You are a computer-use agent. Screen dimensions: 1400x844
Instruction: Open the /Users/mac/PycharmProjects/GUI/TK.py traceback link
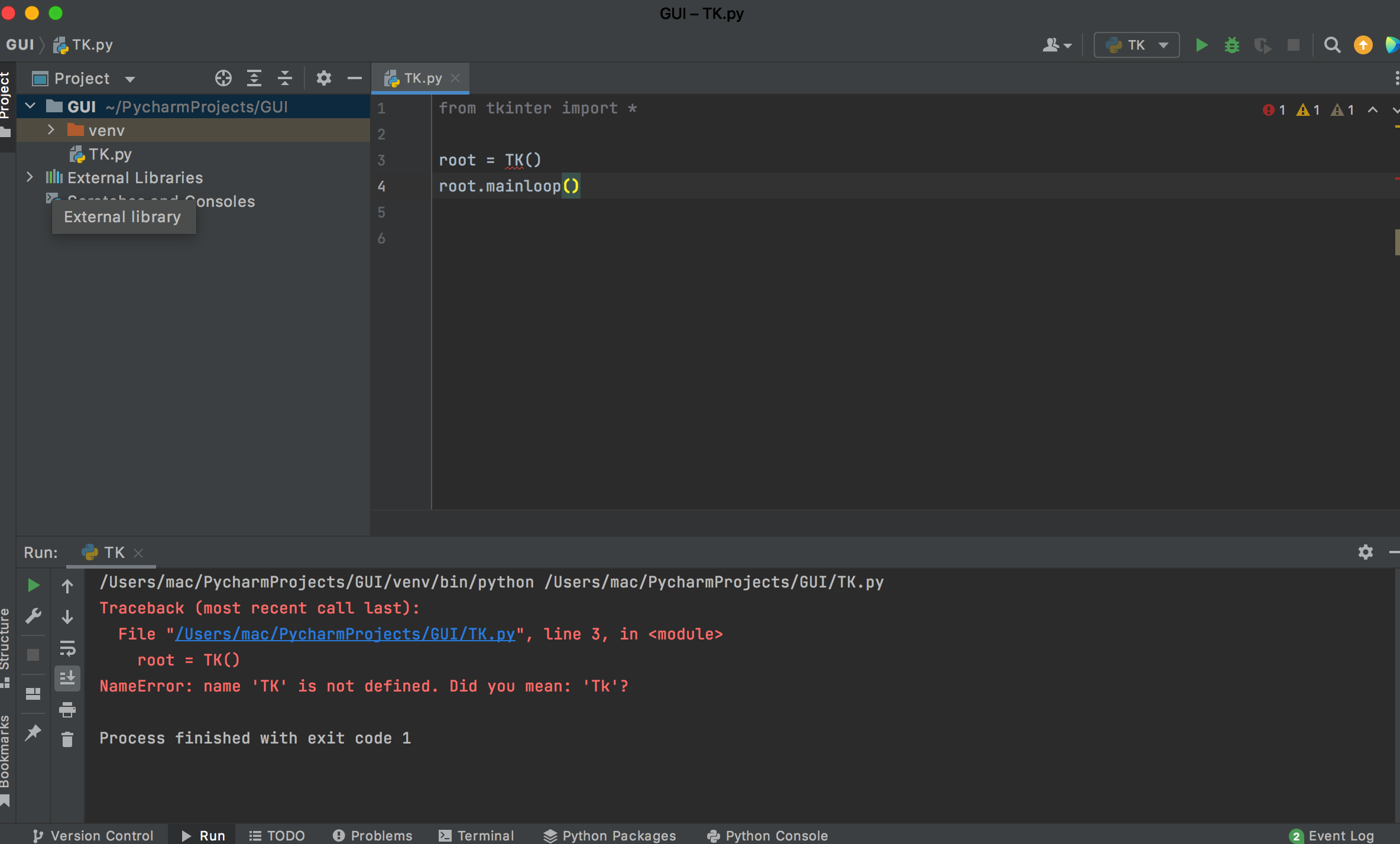pos(345,634)
